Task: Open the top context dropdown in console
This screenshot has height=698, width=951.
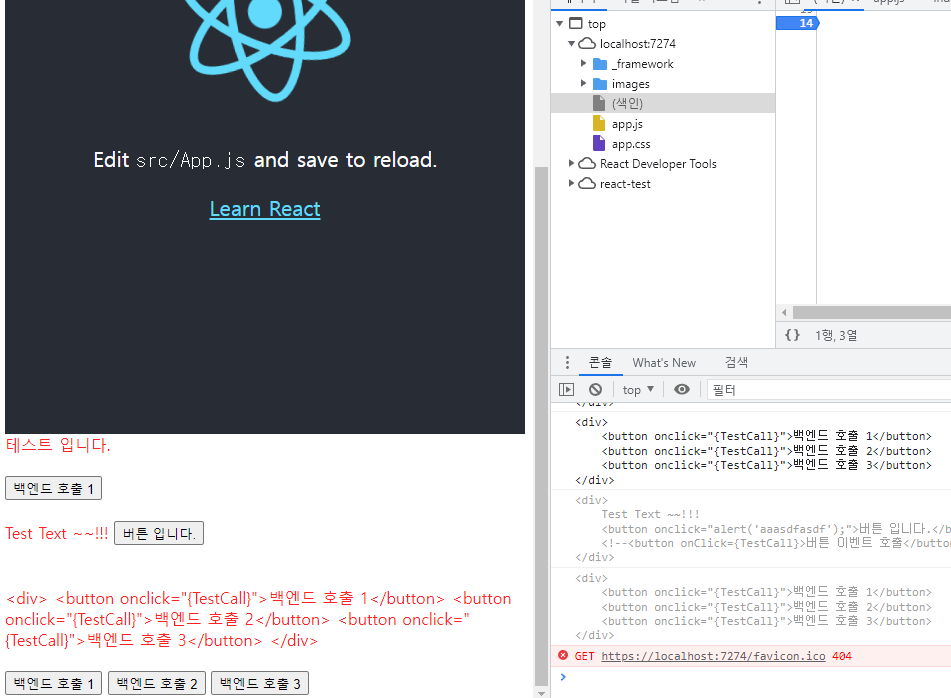Action: tap(638, 389)
